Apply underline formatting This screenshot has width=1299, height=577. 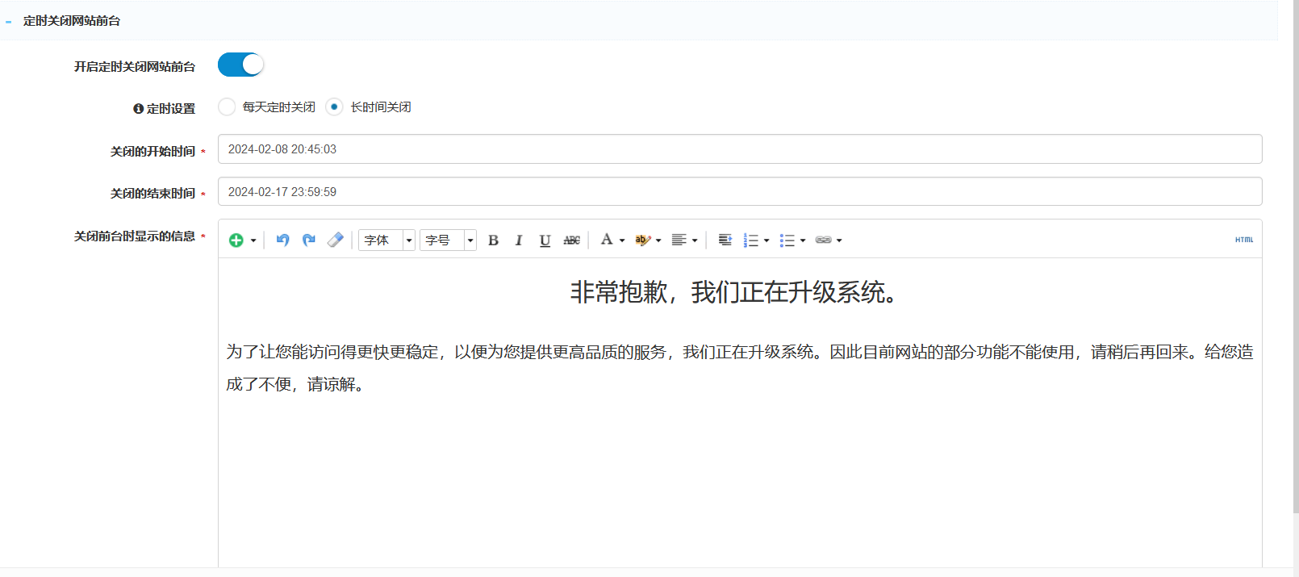pos(545,240)
